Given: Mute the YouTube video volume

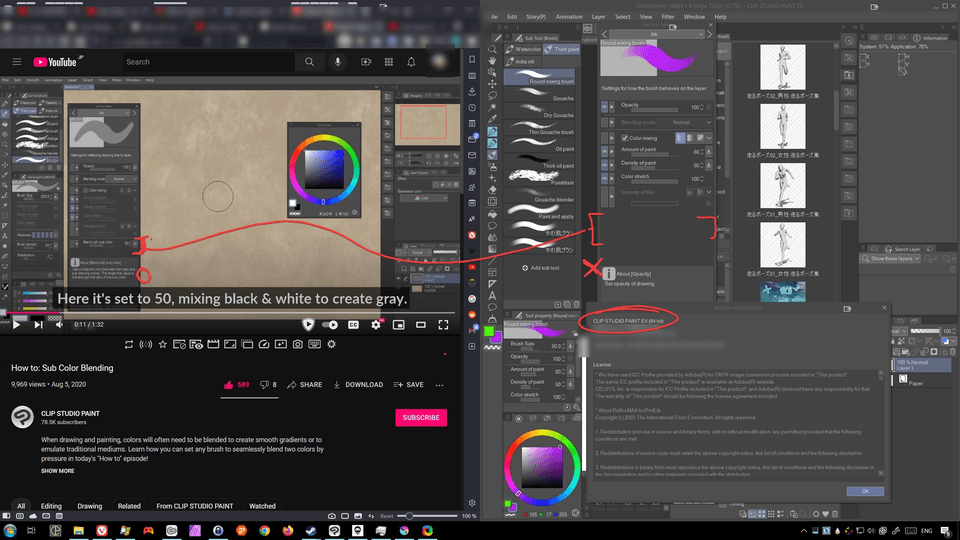Looking at the screenshot, I should pyautogui.click(x=59, y=324).
